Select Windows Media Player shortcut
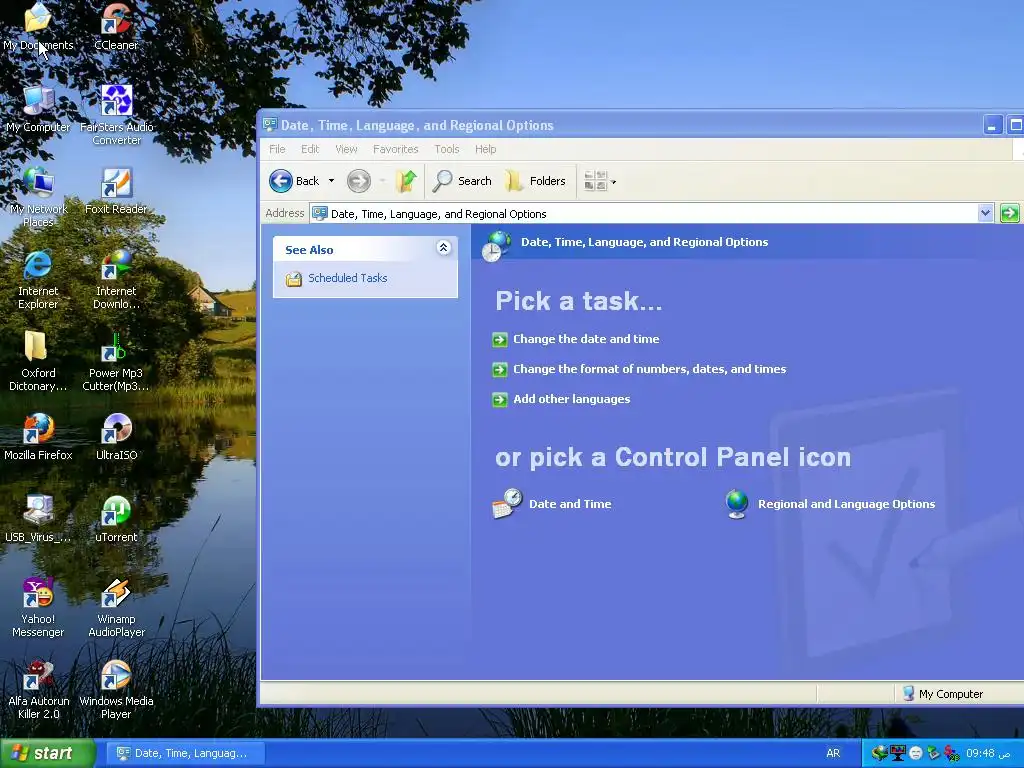The height and width of the screenshot is (768, 1024). [x=116, y=689]
